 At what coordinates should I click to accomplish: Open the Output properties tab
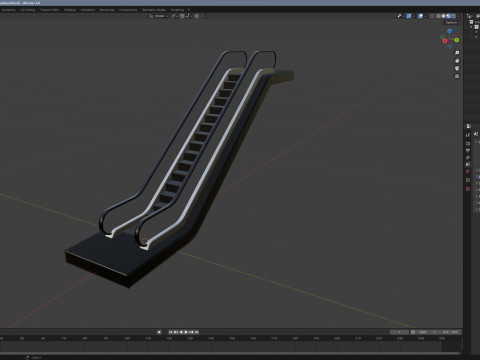pyautogui.click(x=468, y=150)
